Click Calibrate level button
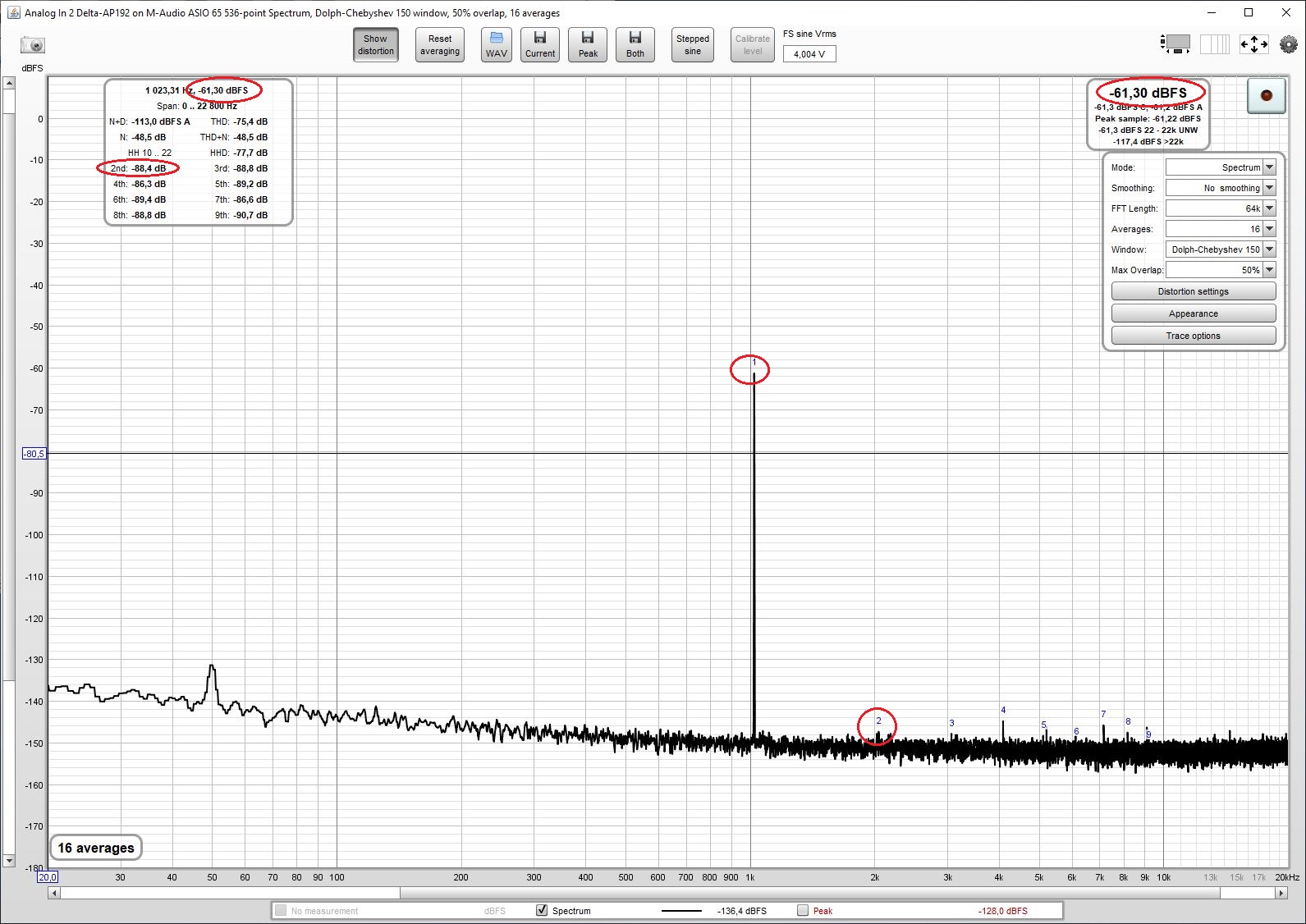This screenshot has width=1306, height=924. click(753, 44)
